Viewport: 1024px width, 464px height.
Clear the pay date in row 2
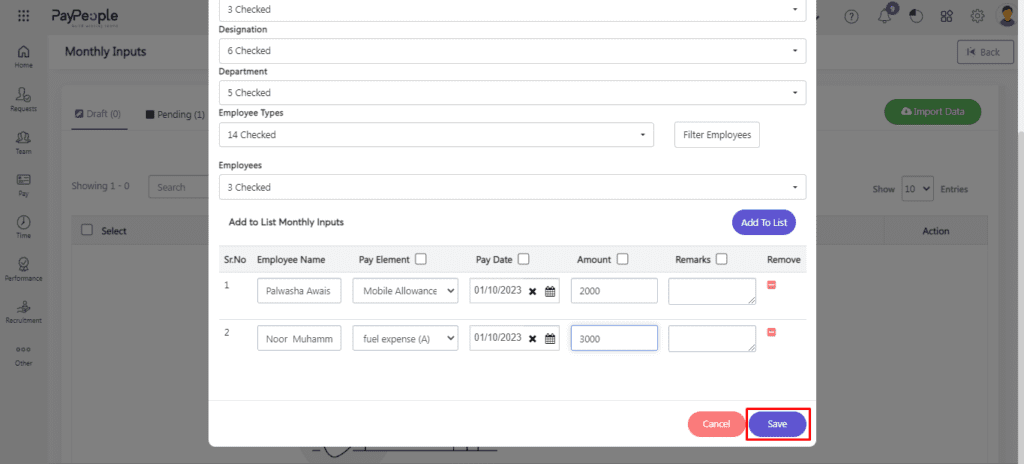click(533, 339)
